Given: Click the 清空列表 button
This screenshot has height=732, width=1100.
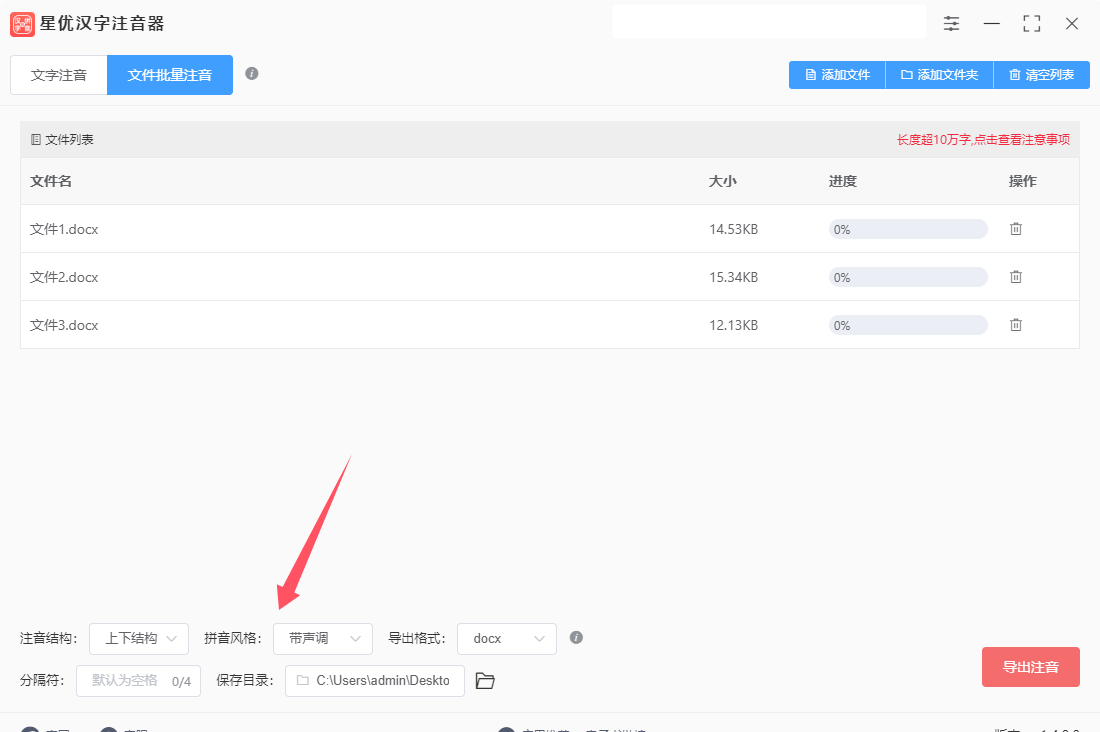Looking at the screenshot, I should [1041, 74].
